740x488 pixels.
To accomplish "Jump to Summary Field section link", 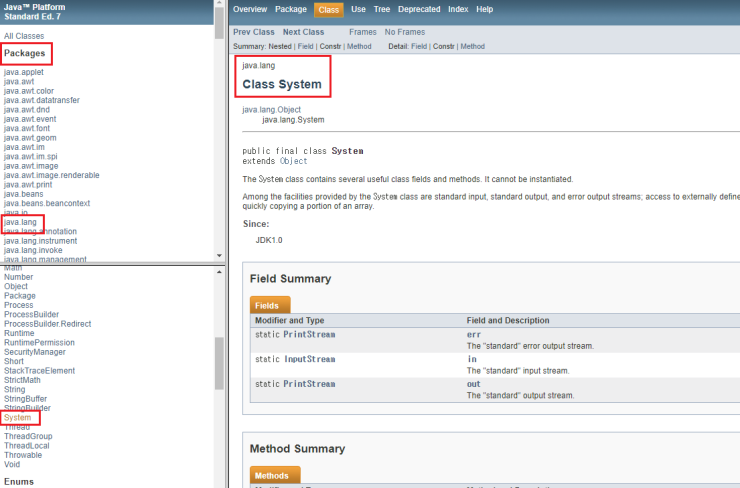I will (305, 46).
